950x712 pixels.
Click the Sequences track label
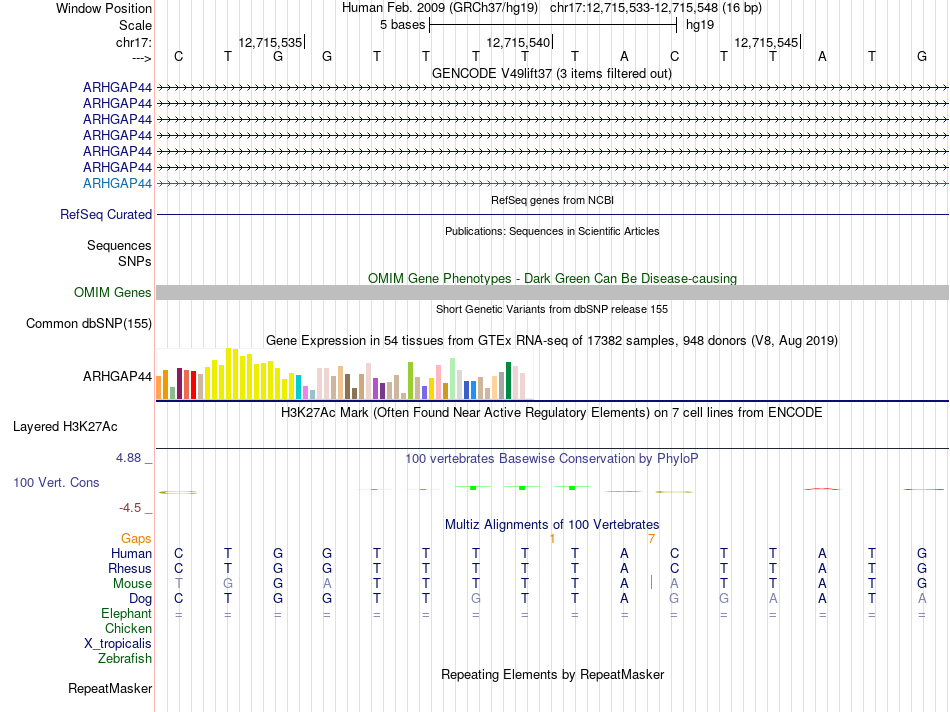coord(119,245)
